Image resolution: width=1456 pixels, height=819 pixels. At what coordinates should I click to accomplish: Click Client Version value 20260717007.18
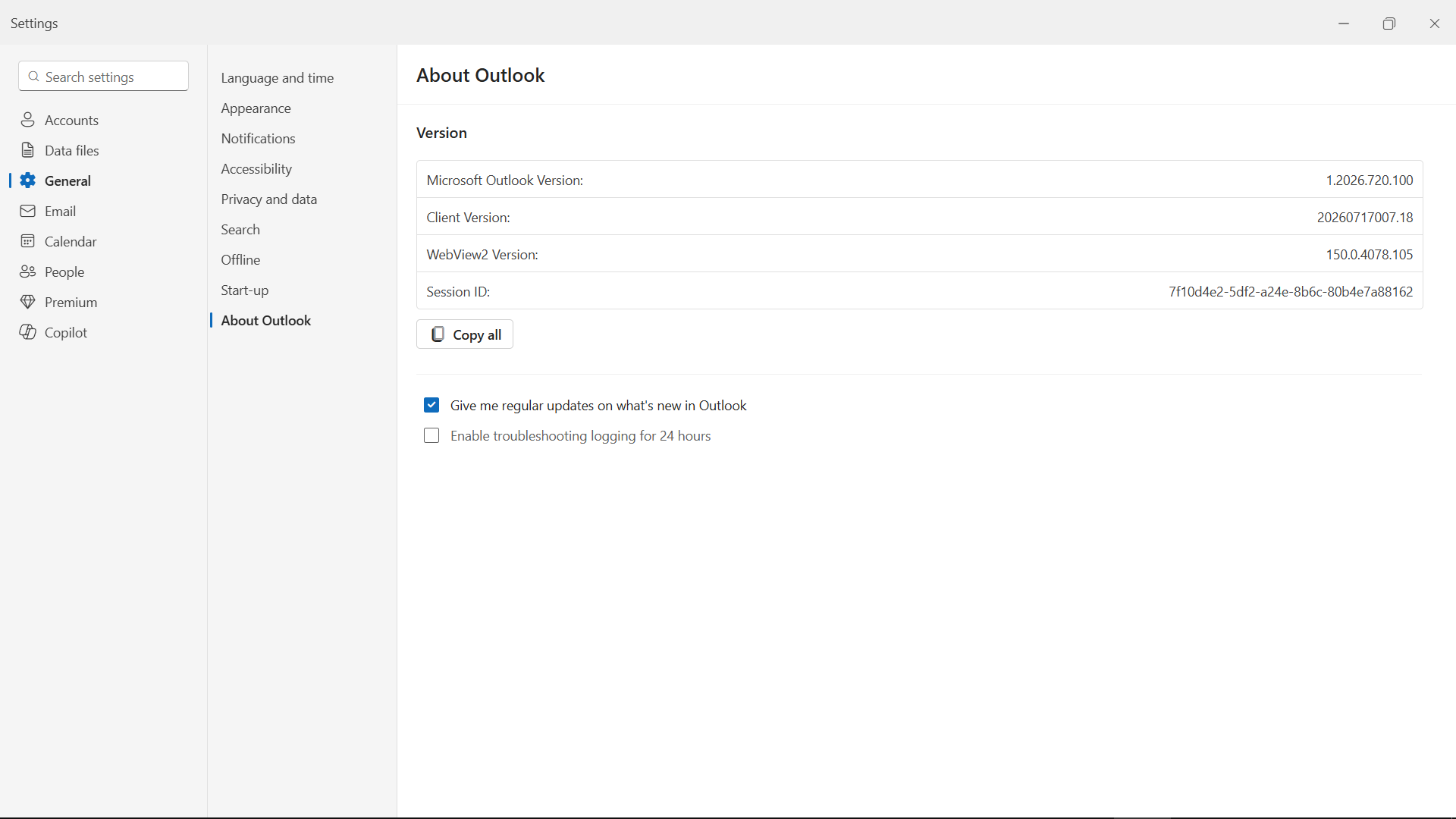click(1365, 217)
